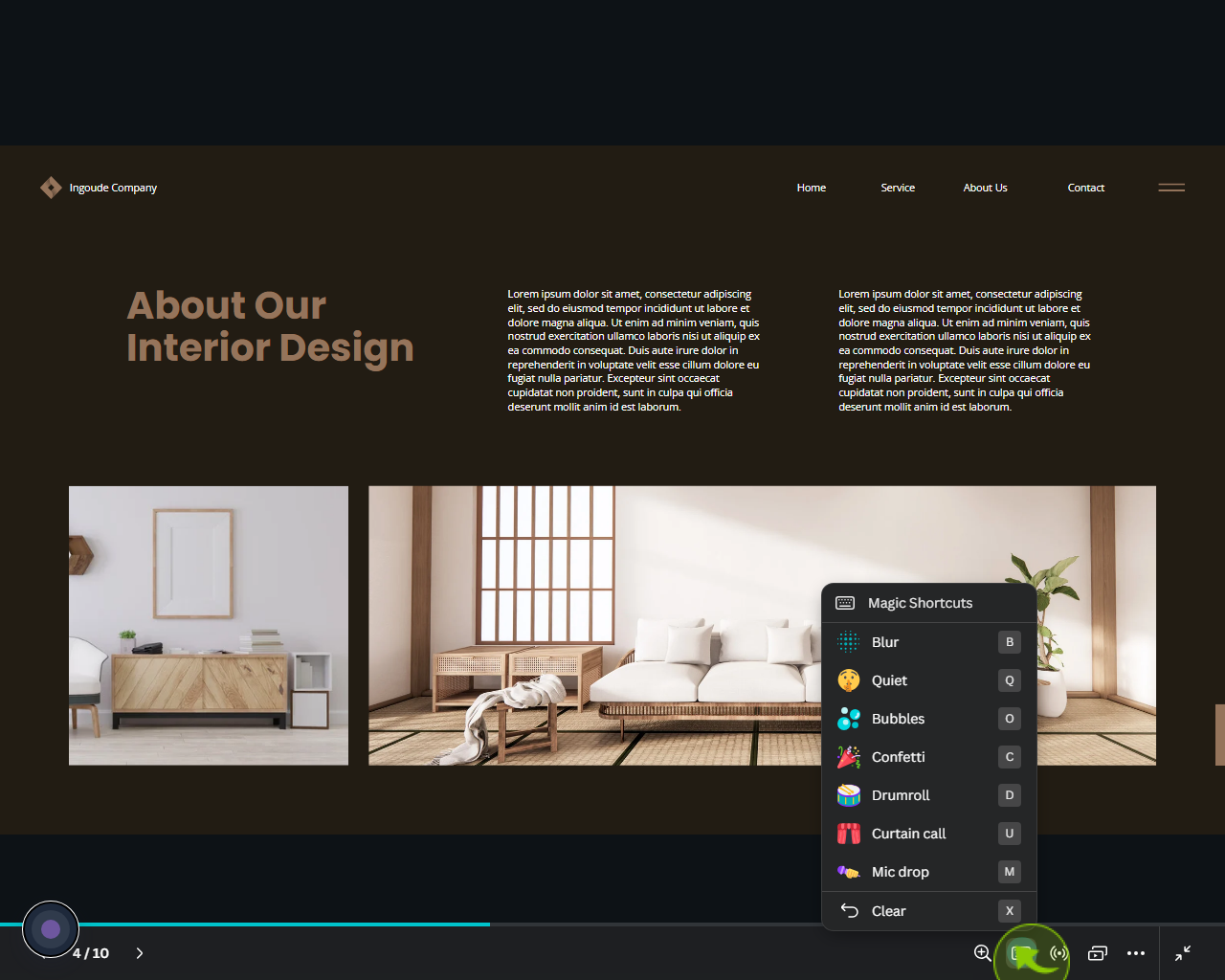Image resolution: width=1225 pixels, height=980 pixels.
Task: Click the presentation progress bar
Action: point(612,924)
